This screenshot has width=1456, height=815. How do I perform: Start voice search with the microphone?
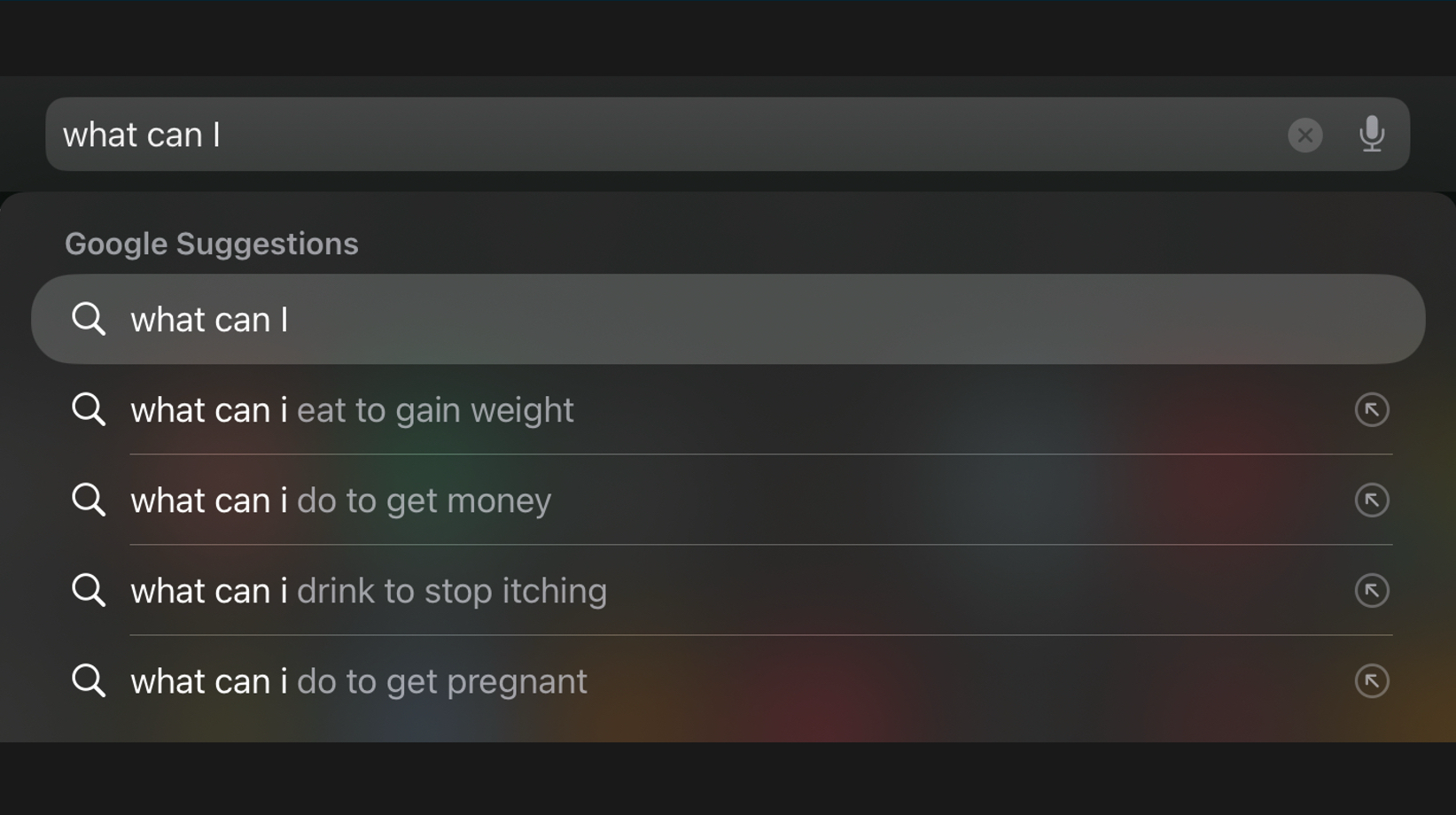1372,135
